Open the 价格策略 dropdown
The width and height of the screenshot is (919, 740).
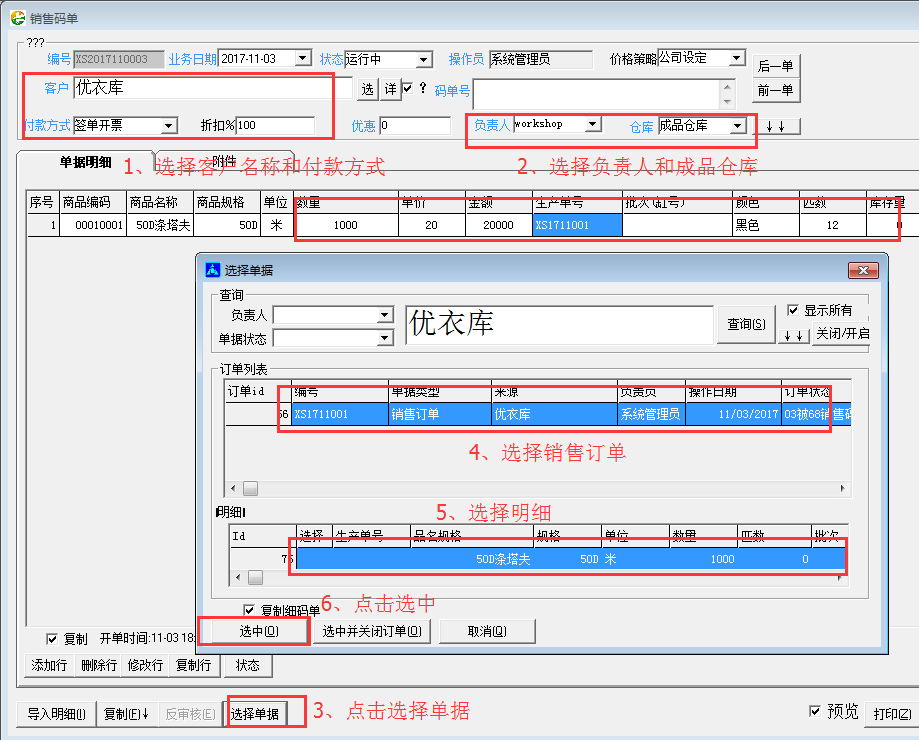coord(737,58)
